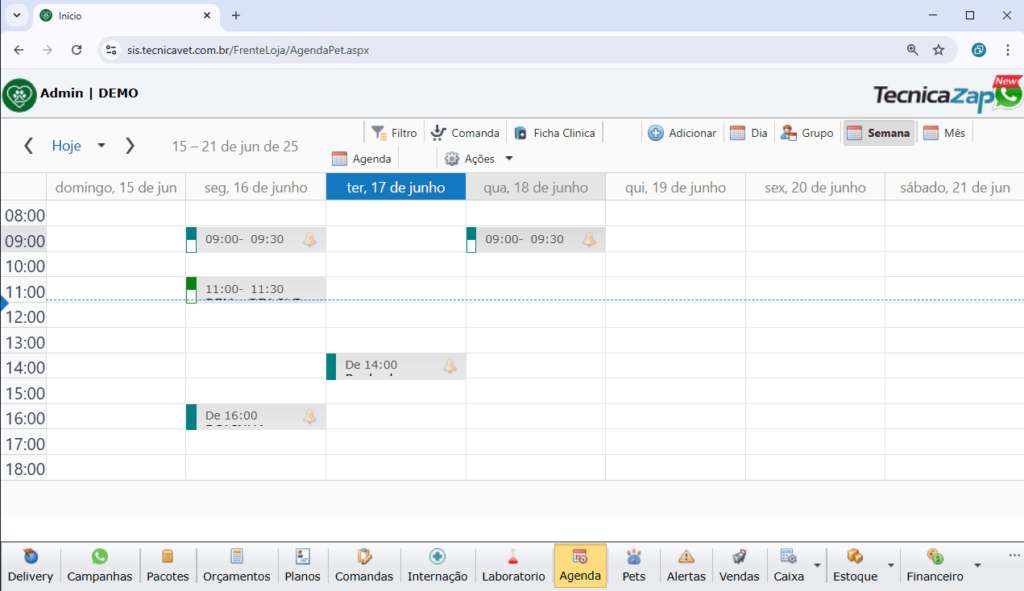Open the Laboratorio tab
Image resolution: width=1024 pixels, height=591 pixels.
(513, 566)
